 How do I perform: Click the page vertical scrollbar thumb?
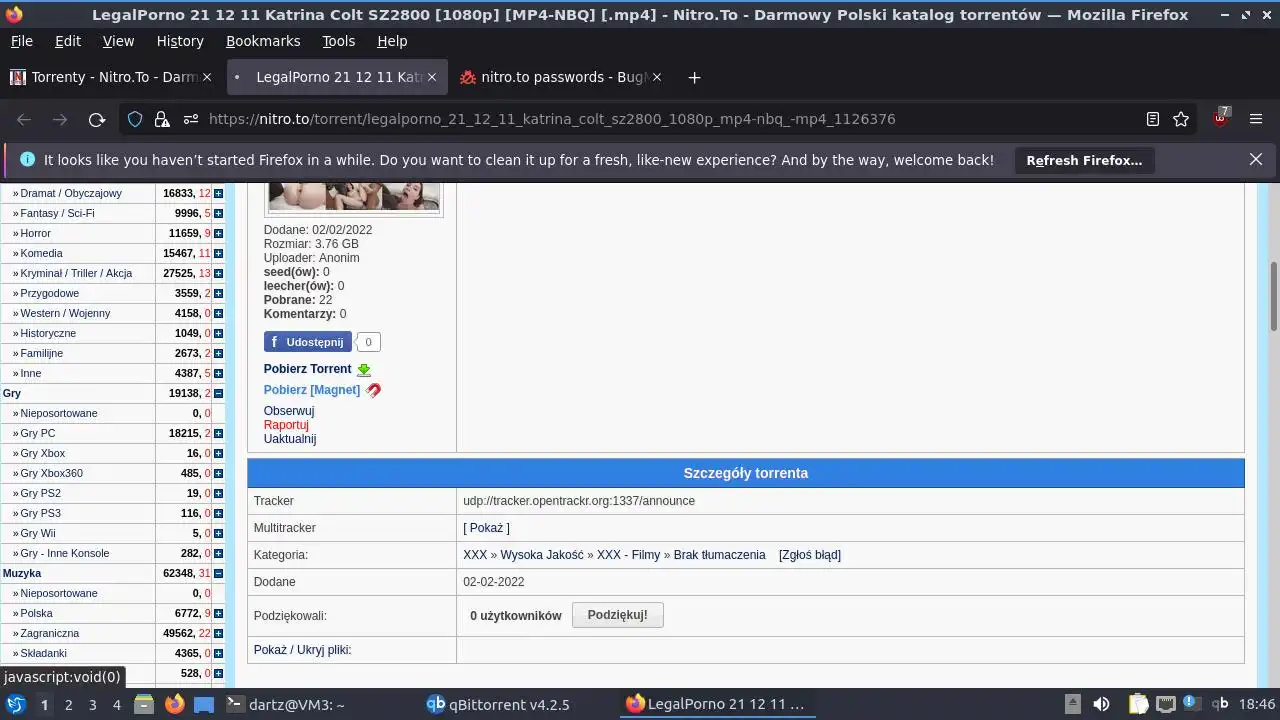(x=1274, y=296)
